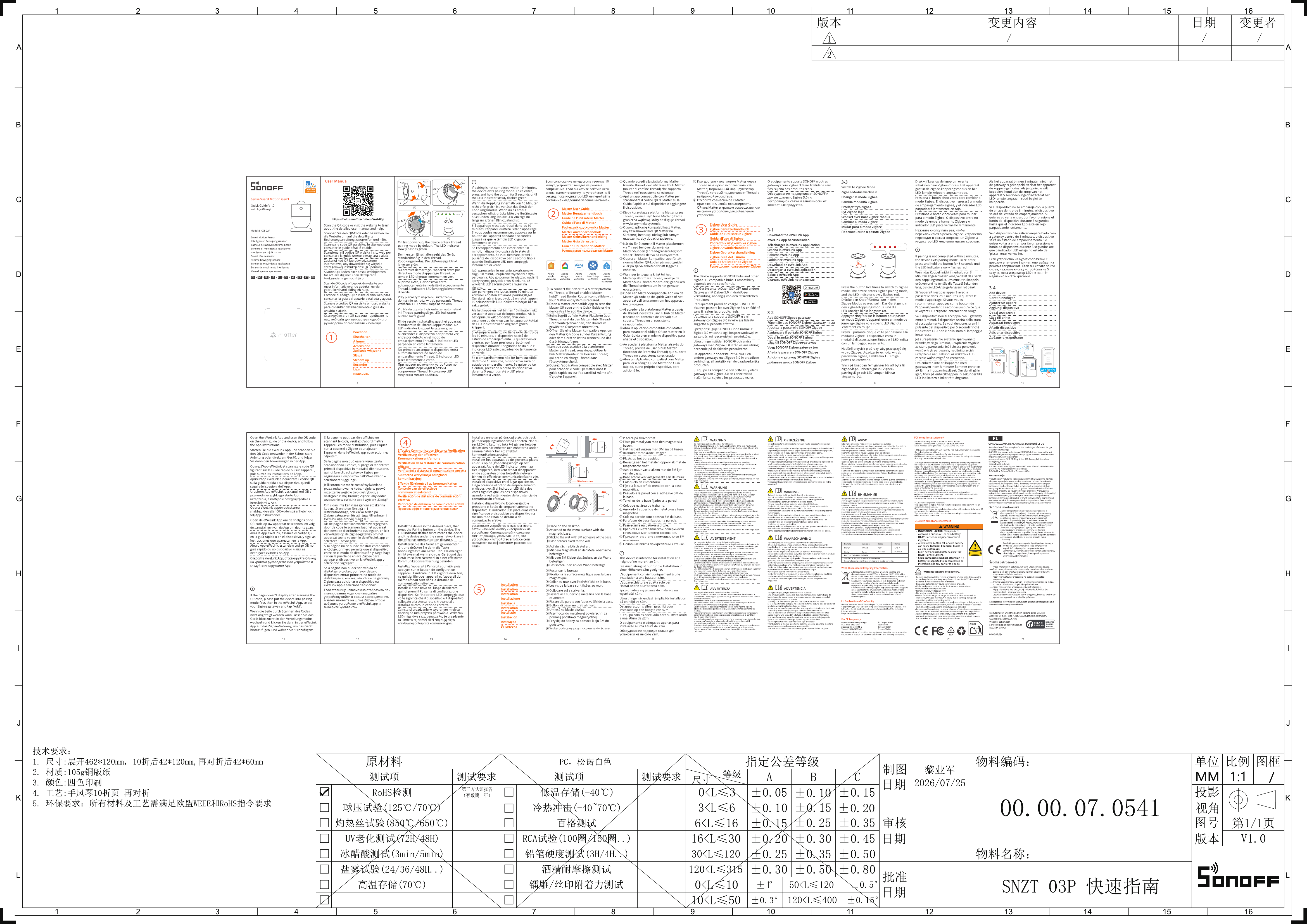Click the 'Matter User Guide' heading

tap(576, 209)
